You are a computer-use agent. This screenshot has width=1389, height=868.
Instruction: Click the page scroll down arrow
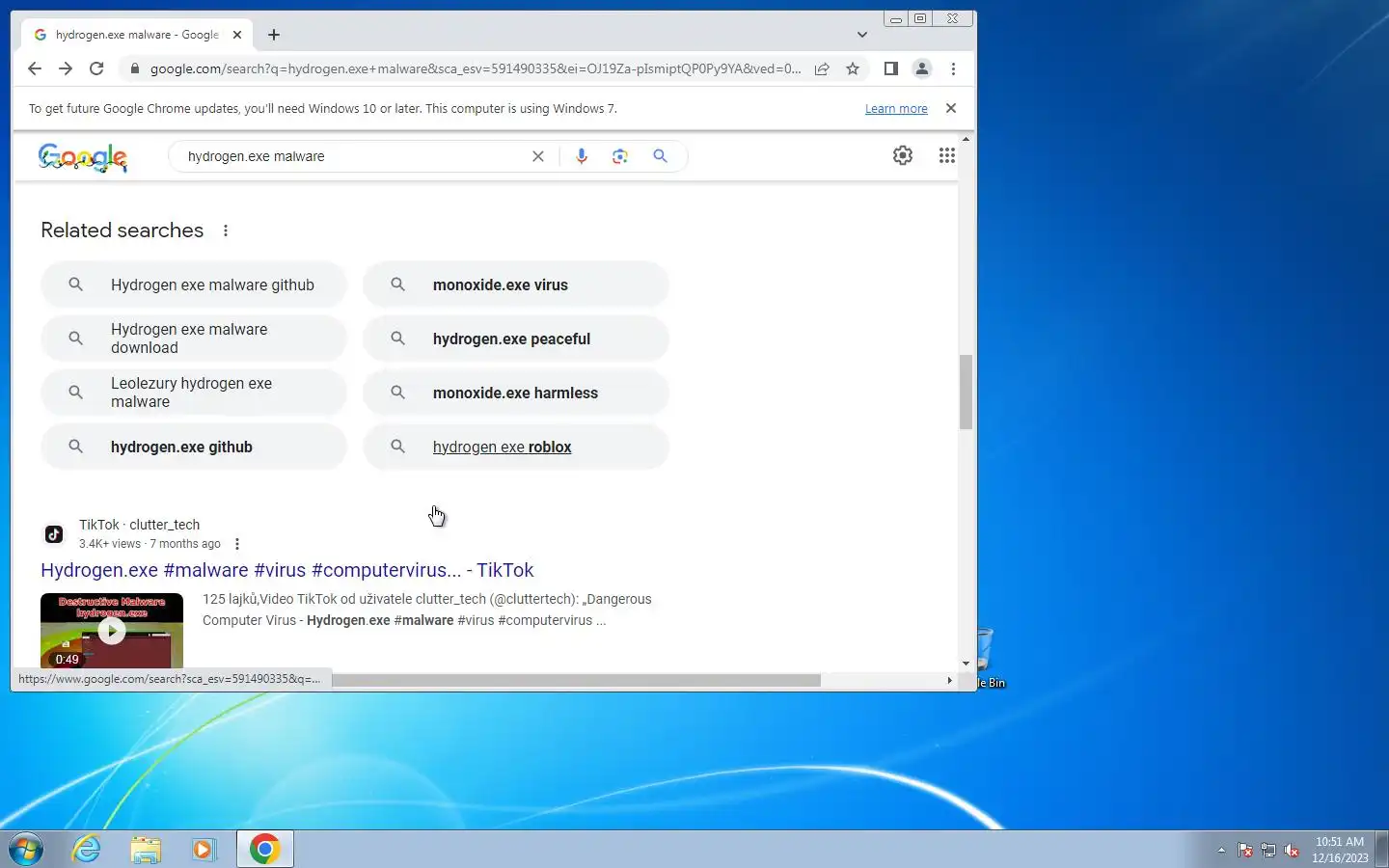coord(966,664)
